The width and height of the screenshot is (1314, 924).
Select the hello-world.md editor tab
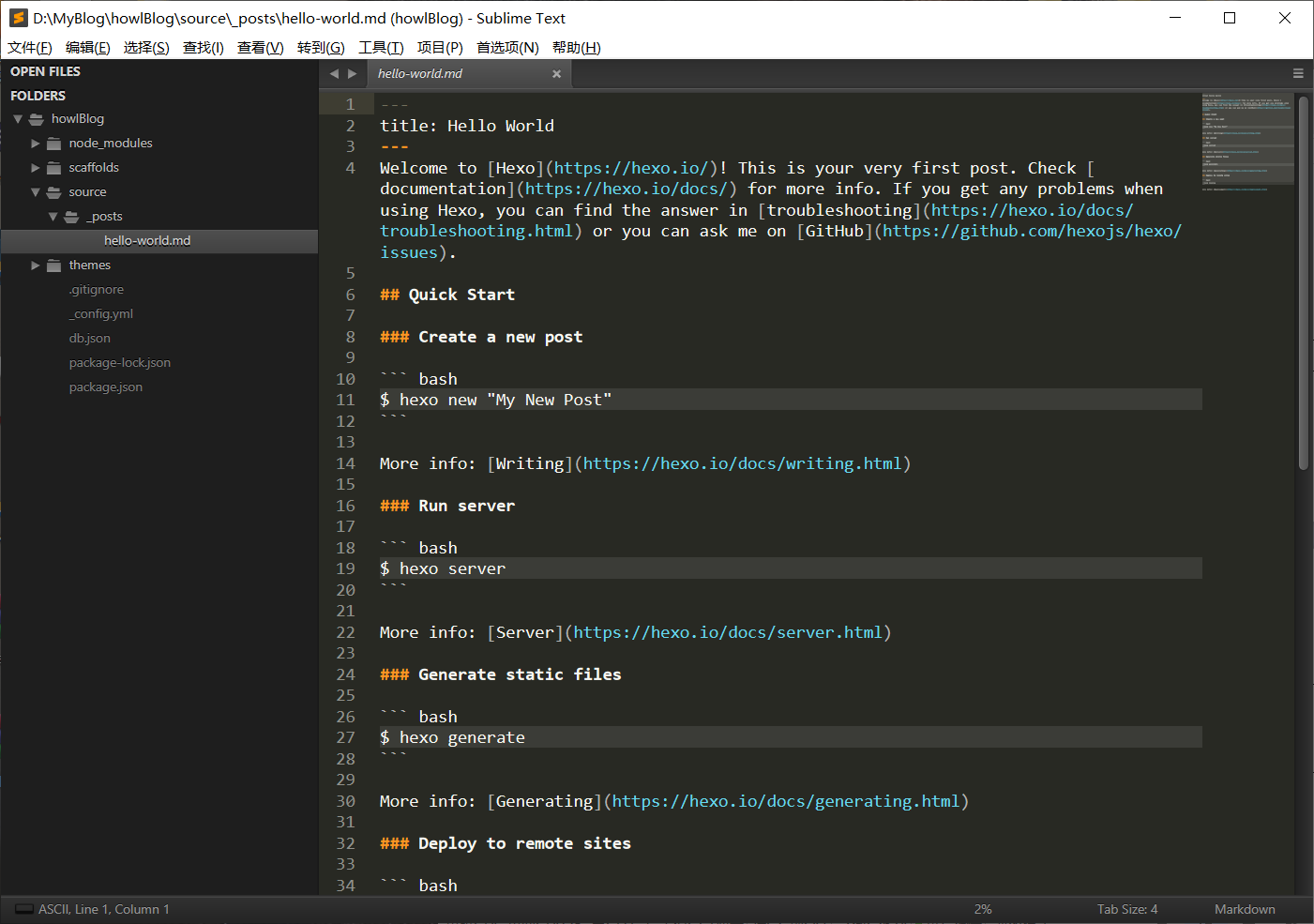pyautogui.click(x=467, y=73)
